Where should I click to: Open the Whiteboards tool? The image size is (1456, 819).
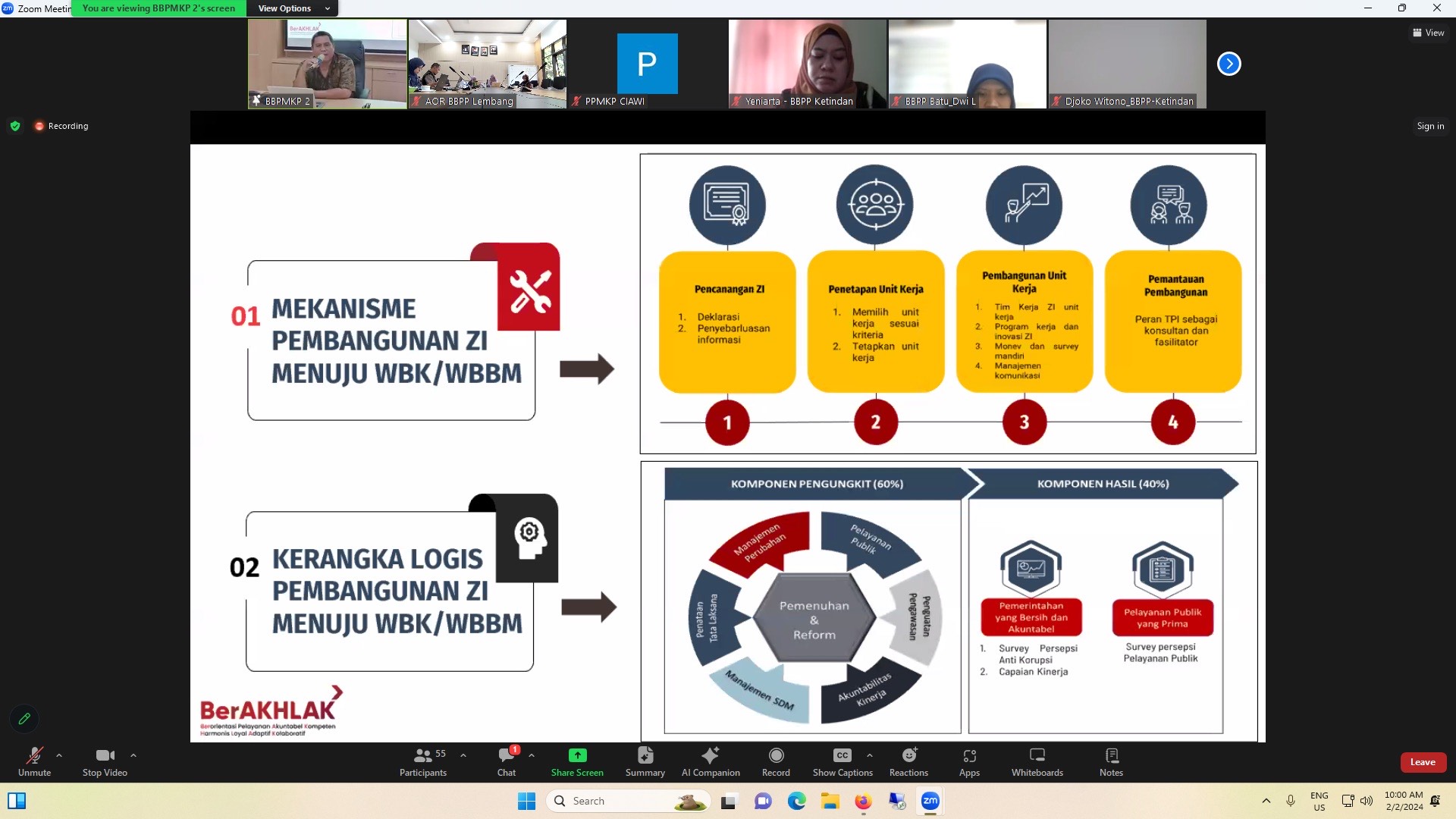(1037, 761)
